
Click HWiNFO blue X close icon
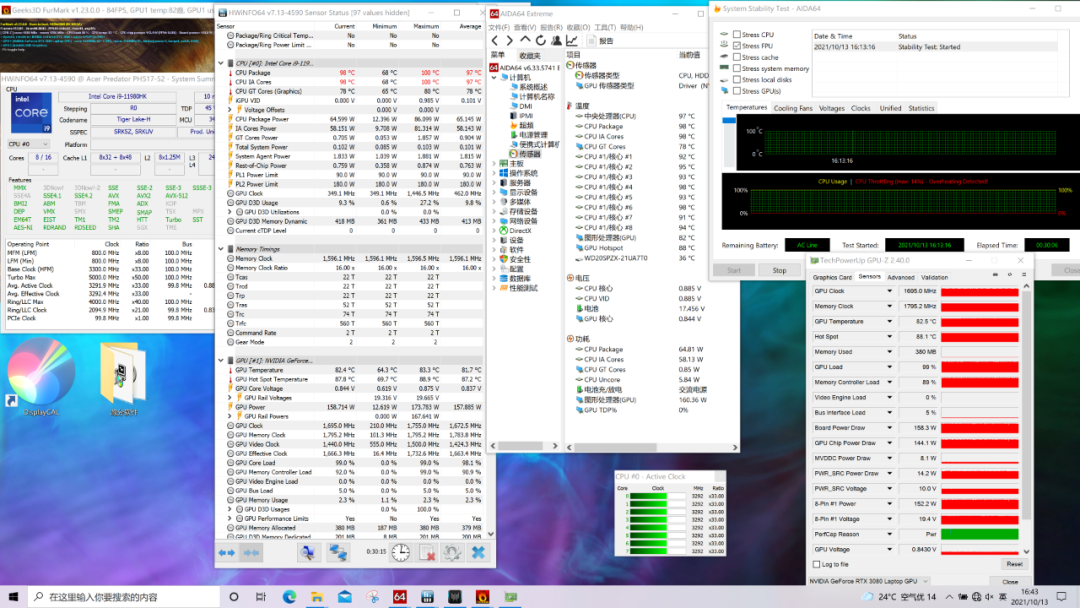click(478, 552)
